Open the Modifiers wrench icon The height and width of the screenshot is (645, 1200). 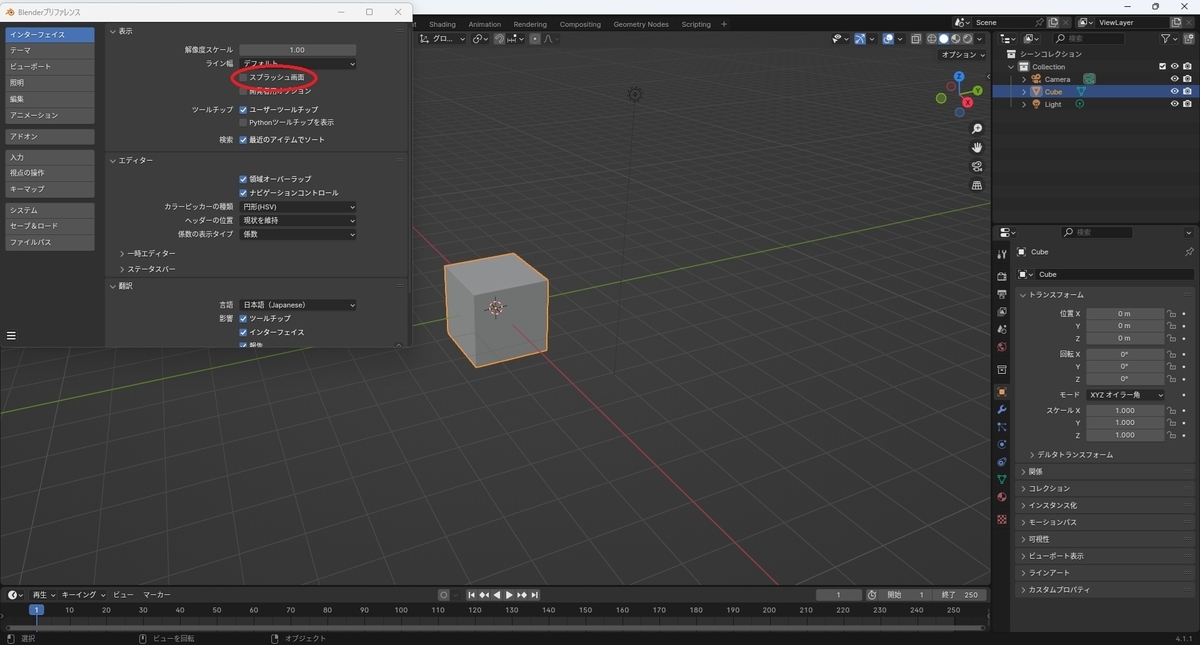coord(1002,410)
